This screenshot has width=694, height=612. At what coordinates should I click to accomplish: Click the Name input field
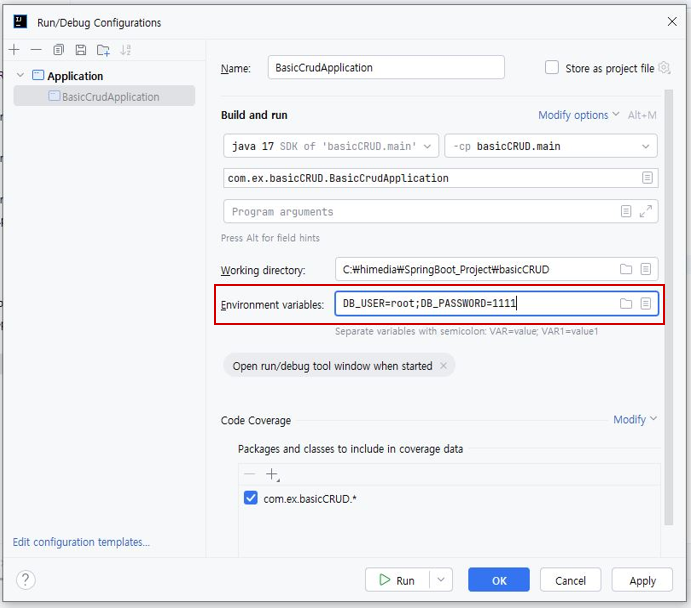coord(388,68)
